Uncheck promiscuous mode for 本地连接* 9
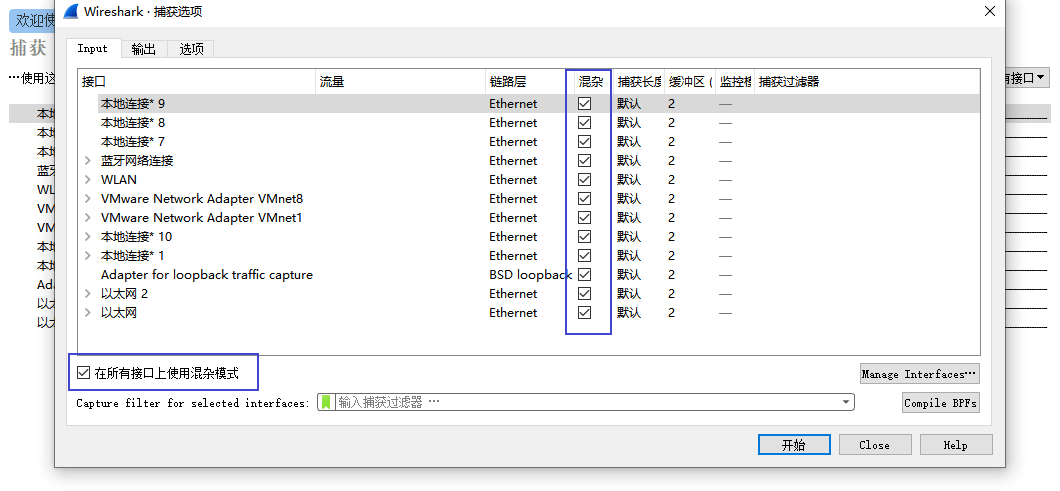Viewport: 1060px width, 491px height. pos(585,103)
